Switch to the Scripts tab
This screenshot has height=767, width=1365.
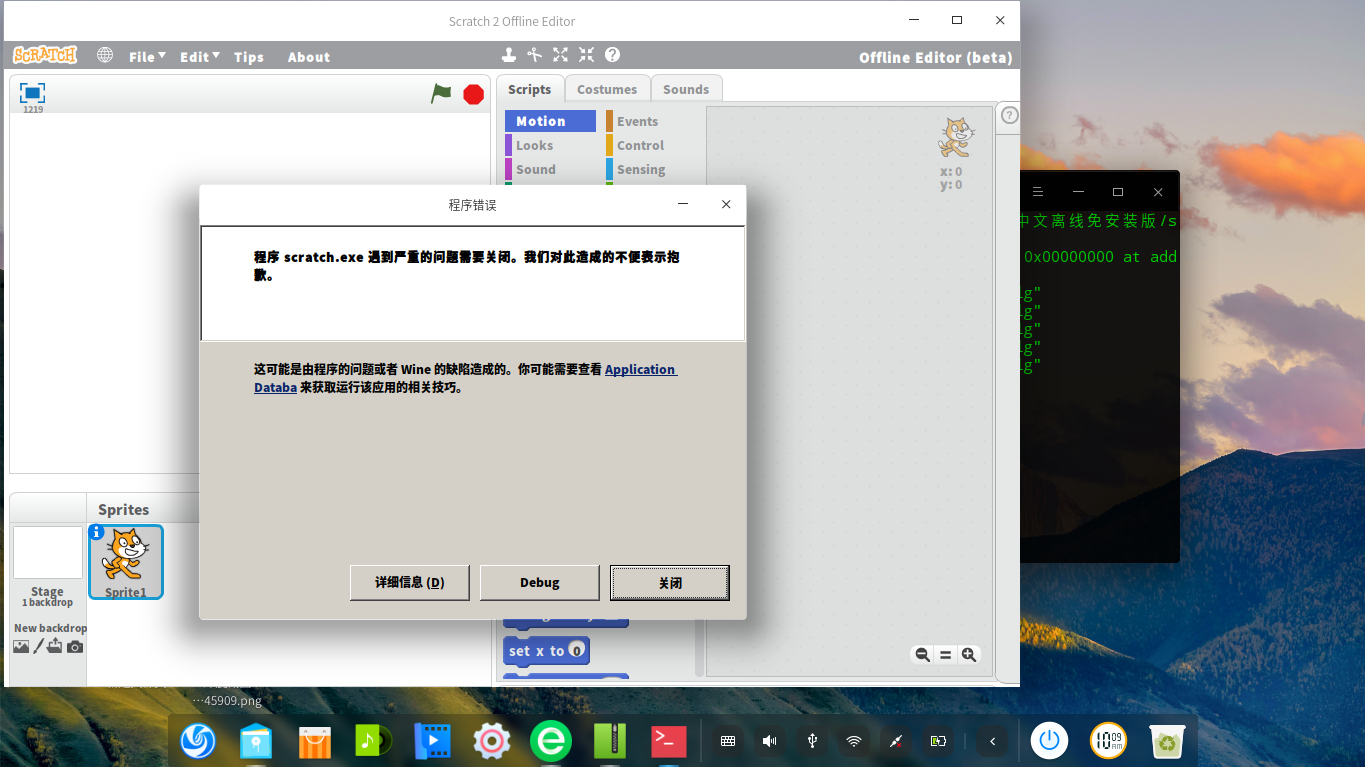point(529,89)
